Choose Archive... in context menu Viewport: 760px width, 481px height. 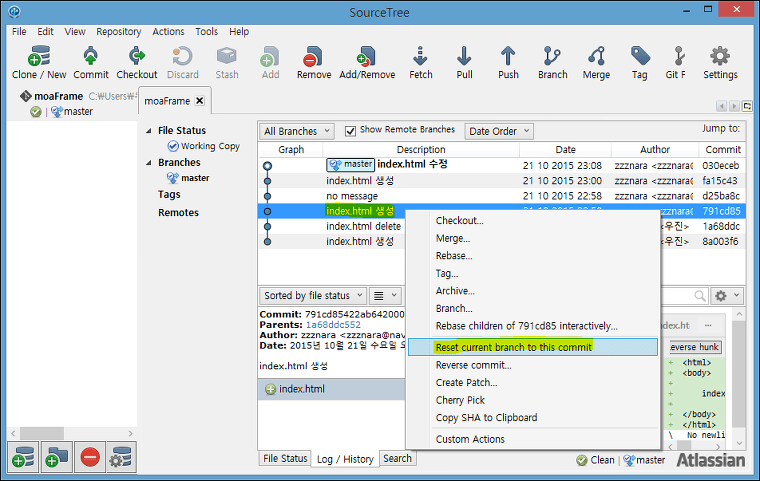[533, 290]
